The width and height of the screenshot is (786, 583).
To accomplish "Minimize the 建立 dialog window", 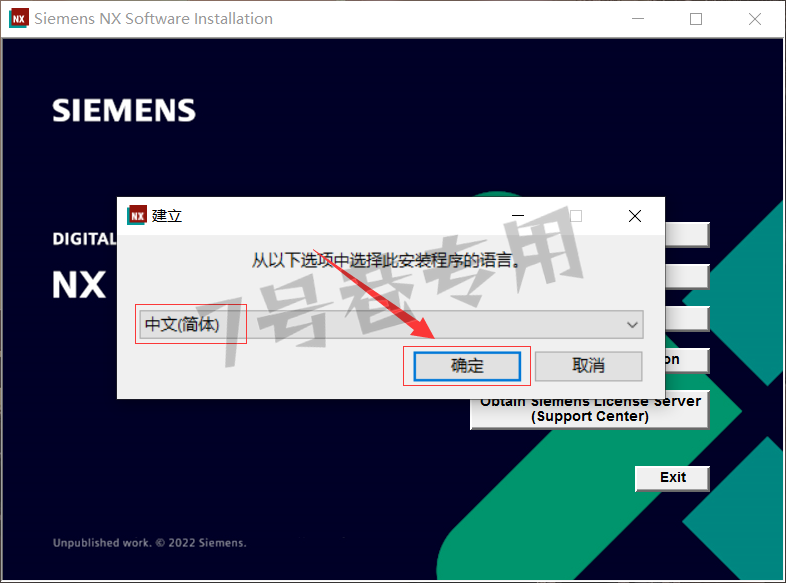I will pyautogui.click(x=518, y=216).
